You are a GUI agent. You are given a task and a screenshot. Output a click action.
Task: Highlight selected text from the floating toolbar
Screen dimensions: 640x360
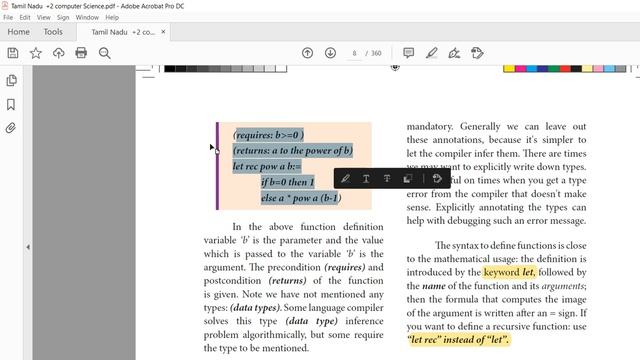pos(345,178)
